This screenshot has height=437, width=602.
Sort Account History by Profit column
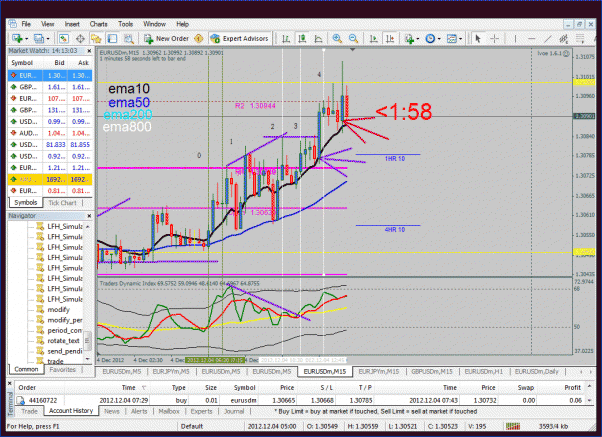[572, 387]
